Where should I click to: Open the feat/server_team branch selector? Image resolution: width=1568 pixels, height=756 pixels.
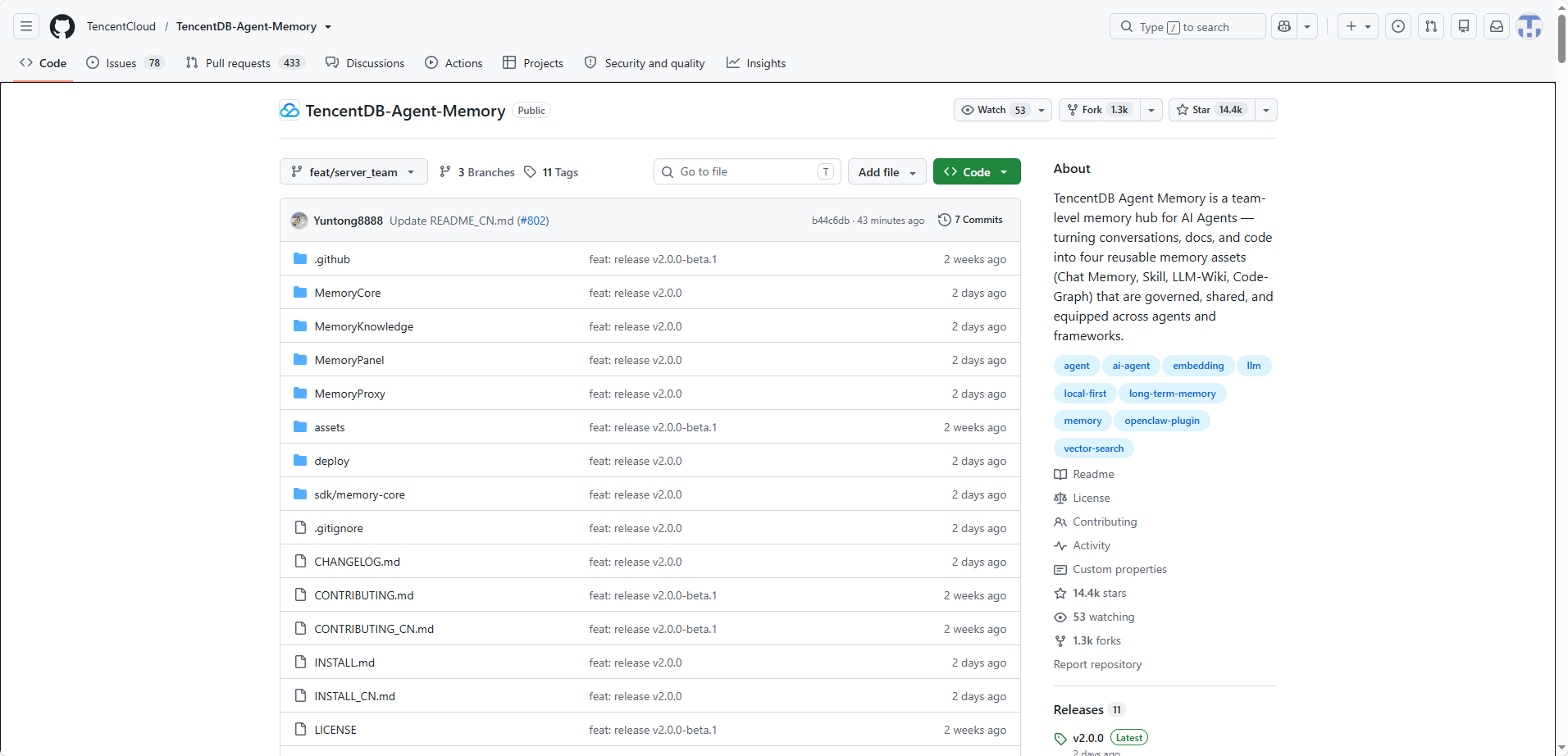tap(353, 172)
